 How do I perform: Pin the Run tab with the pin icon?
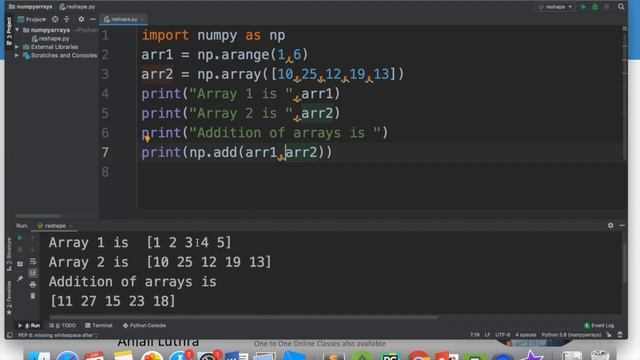click(20, 278)
